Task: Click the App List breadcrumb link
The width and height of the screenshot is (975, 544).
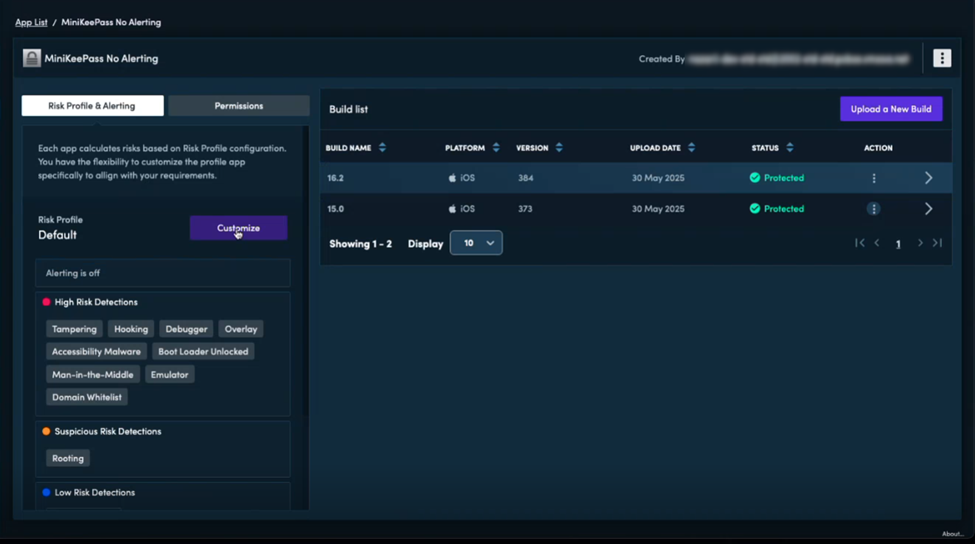Action: tap(31, 22)
